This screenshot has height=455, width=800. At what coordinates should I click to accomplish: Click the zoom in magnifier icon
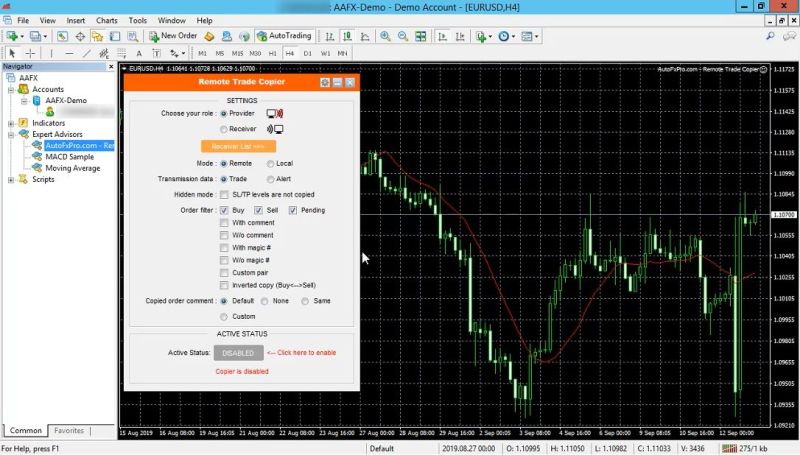385,36
